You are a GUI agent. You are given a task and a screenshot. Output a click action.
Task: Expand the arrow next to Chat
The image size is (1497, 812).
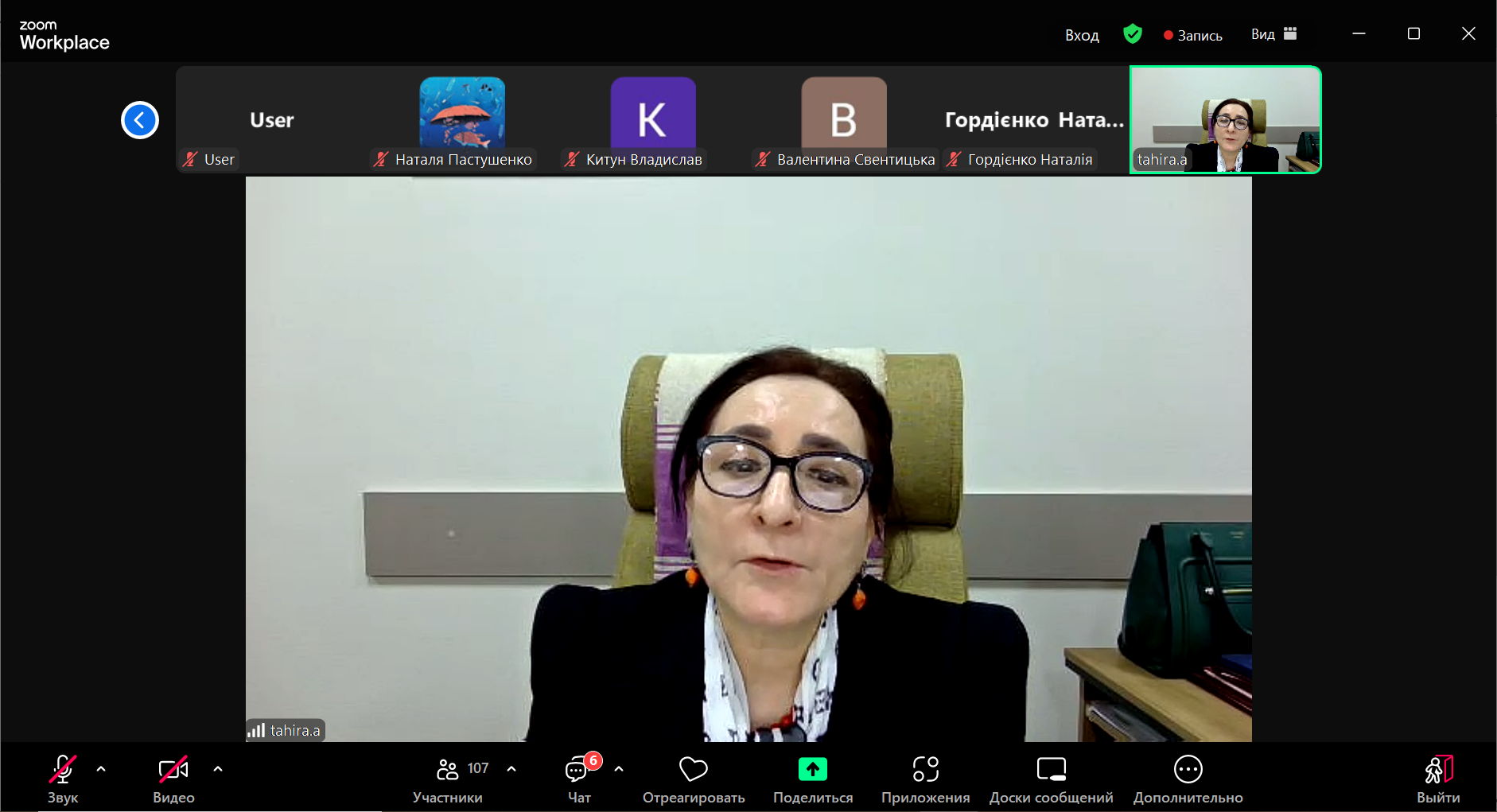click(x=619, y=769)
